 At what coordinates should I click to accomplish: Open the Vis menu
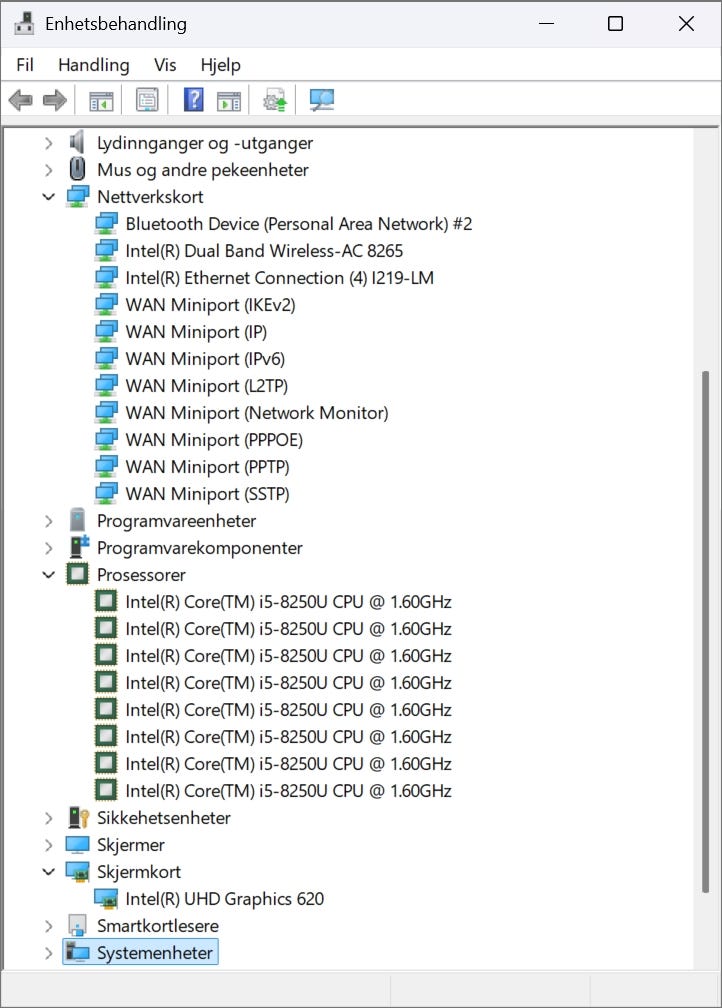click(165, 65)
